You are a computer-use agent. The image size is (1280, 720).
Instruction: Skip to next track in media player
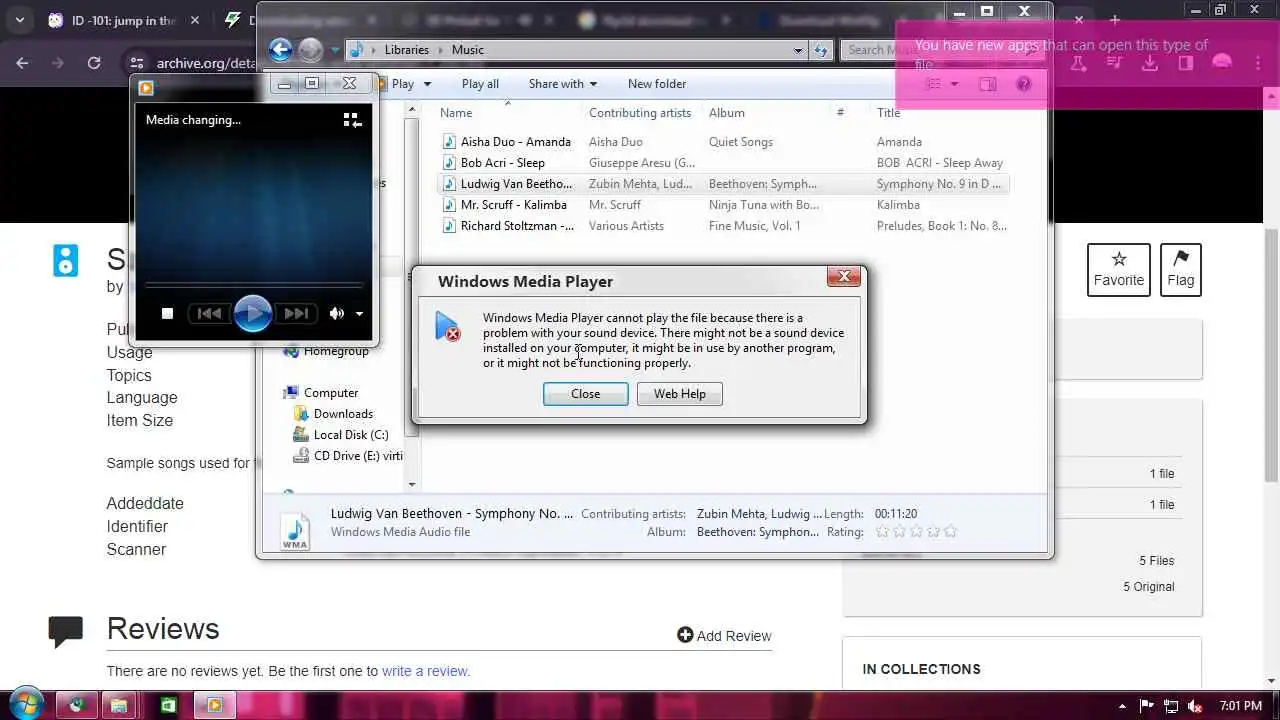point(296,314)
